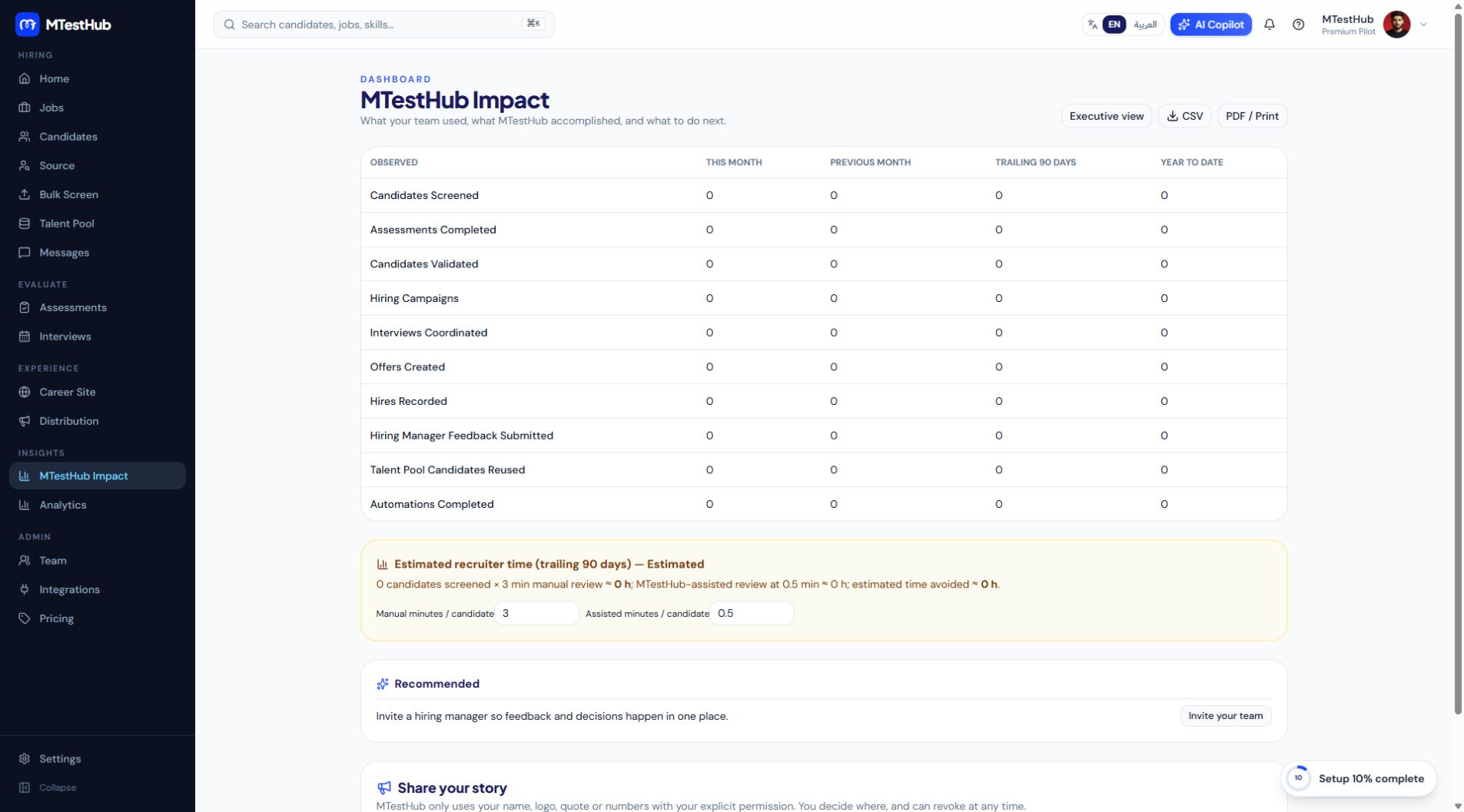
Task: Expand the user account menu chevron
Action: [1423, 25]
